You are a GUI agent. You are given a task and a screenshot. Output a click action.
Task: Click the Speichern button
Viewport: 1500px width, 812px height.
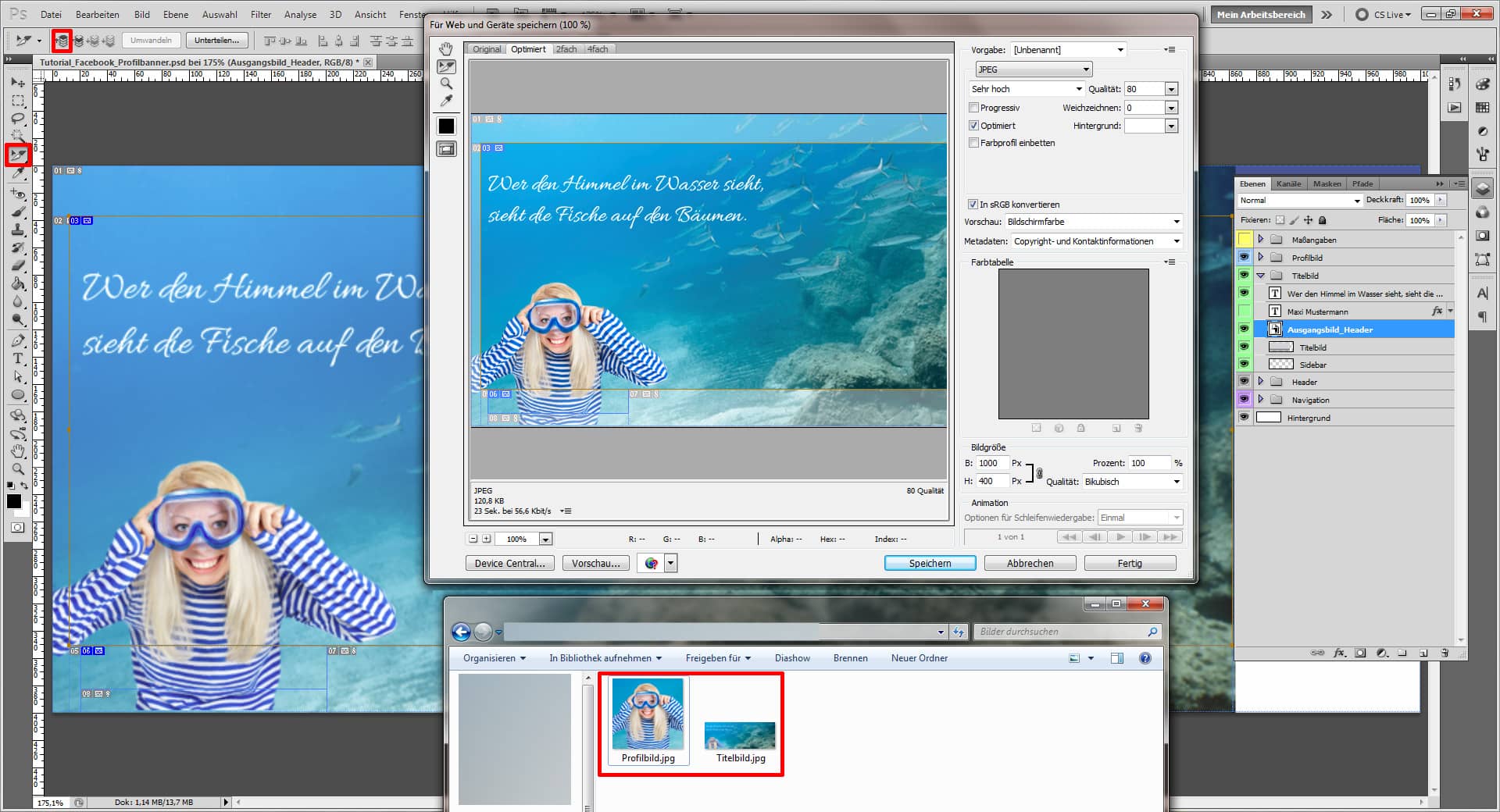[x=930, y=563]
